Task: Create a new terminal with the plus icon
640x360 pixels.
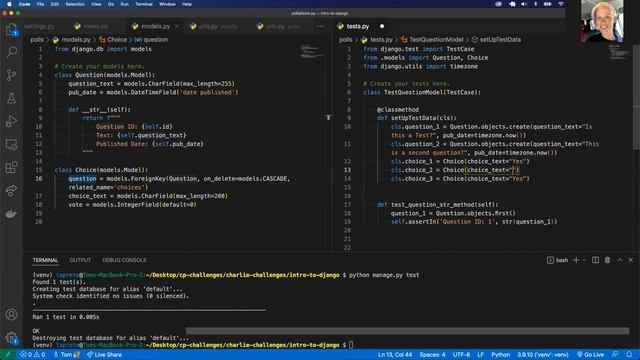Action: 576,260
